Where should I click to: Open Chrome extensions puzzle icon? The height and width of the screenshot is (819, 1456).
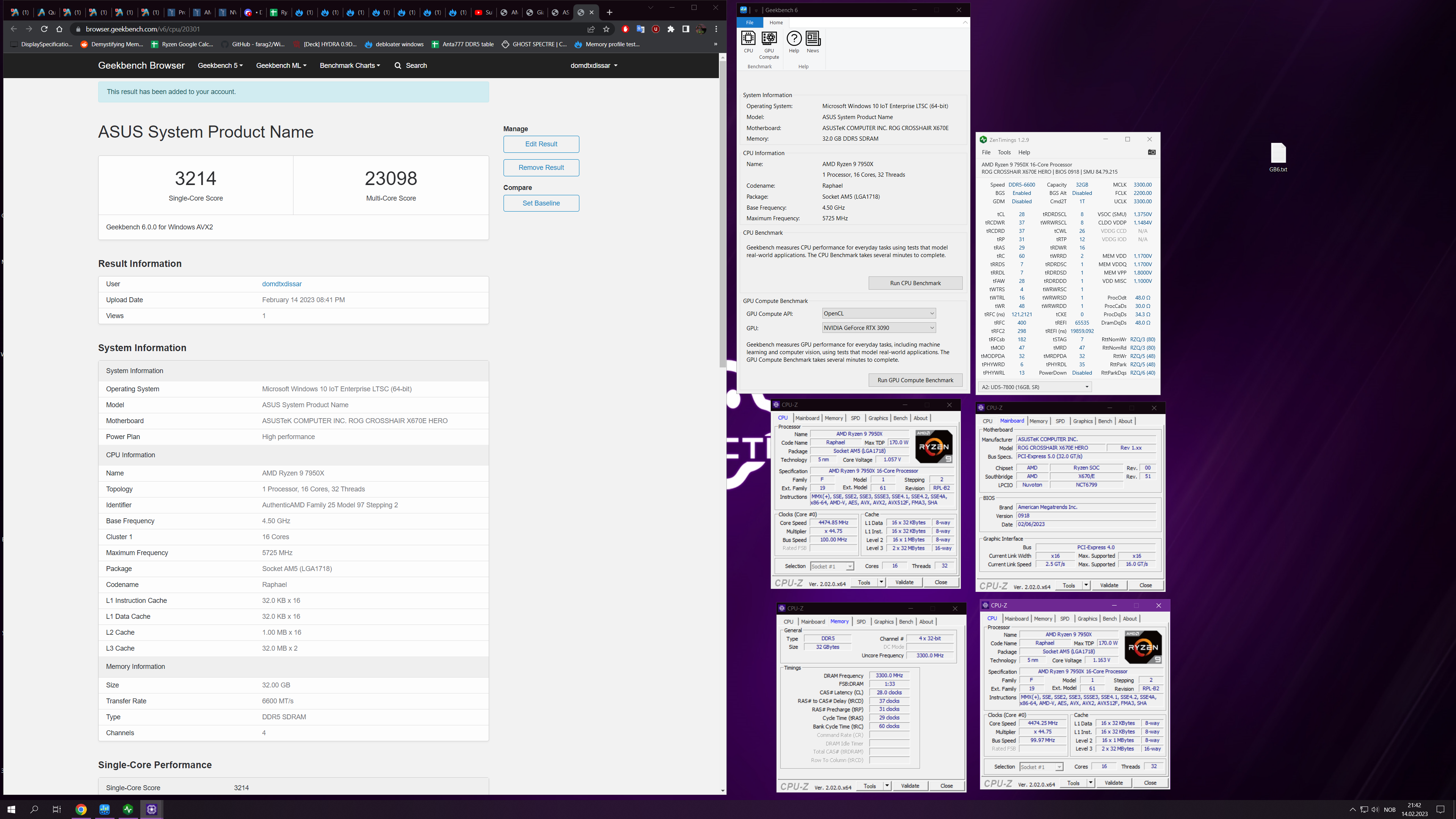(x=671, y=29)
